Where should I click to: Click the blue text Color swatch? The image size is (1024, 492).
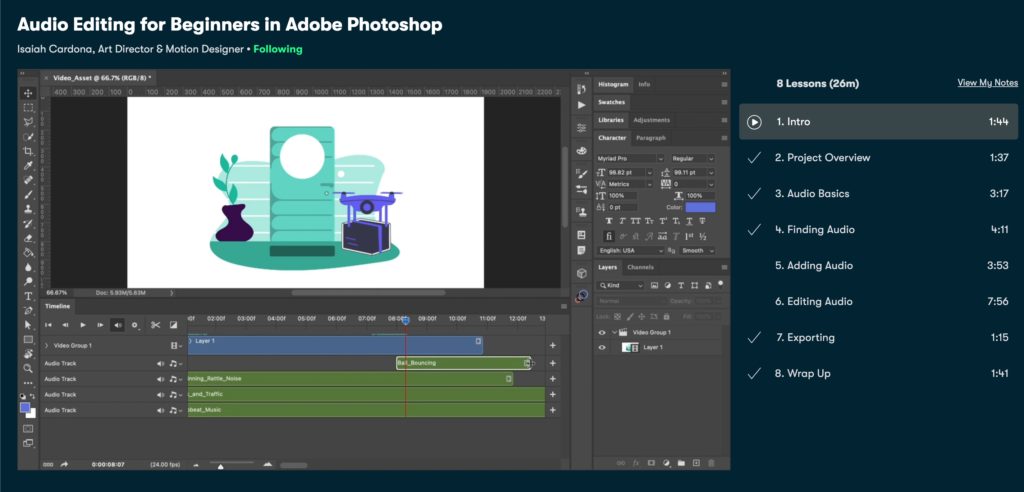pos(700,207)
